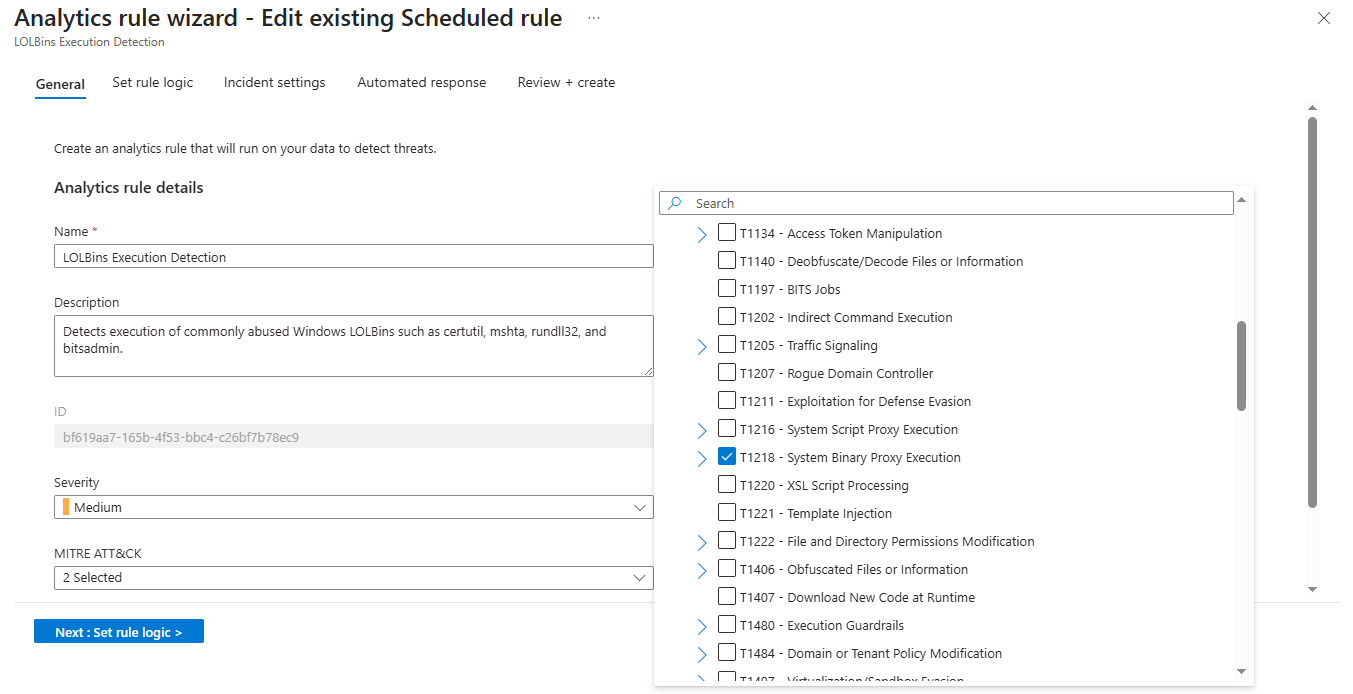Open the ellipsis menu beside wizard title
1353x694 pixels.
pyautogui.click(x=594, y=18)
